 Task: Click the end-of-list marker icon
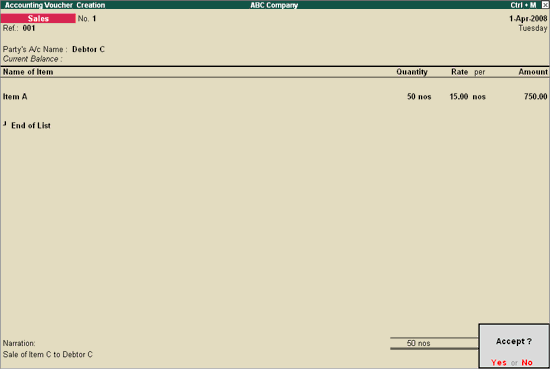(x=5, y=123)
